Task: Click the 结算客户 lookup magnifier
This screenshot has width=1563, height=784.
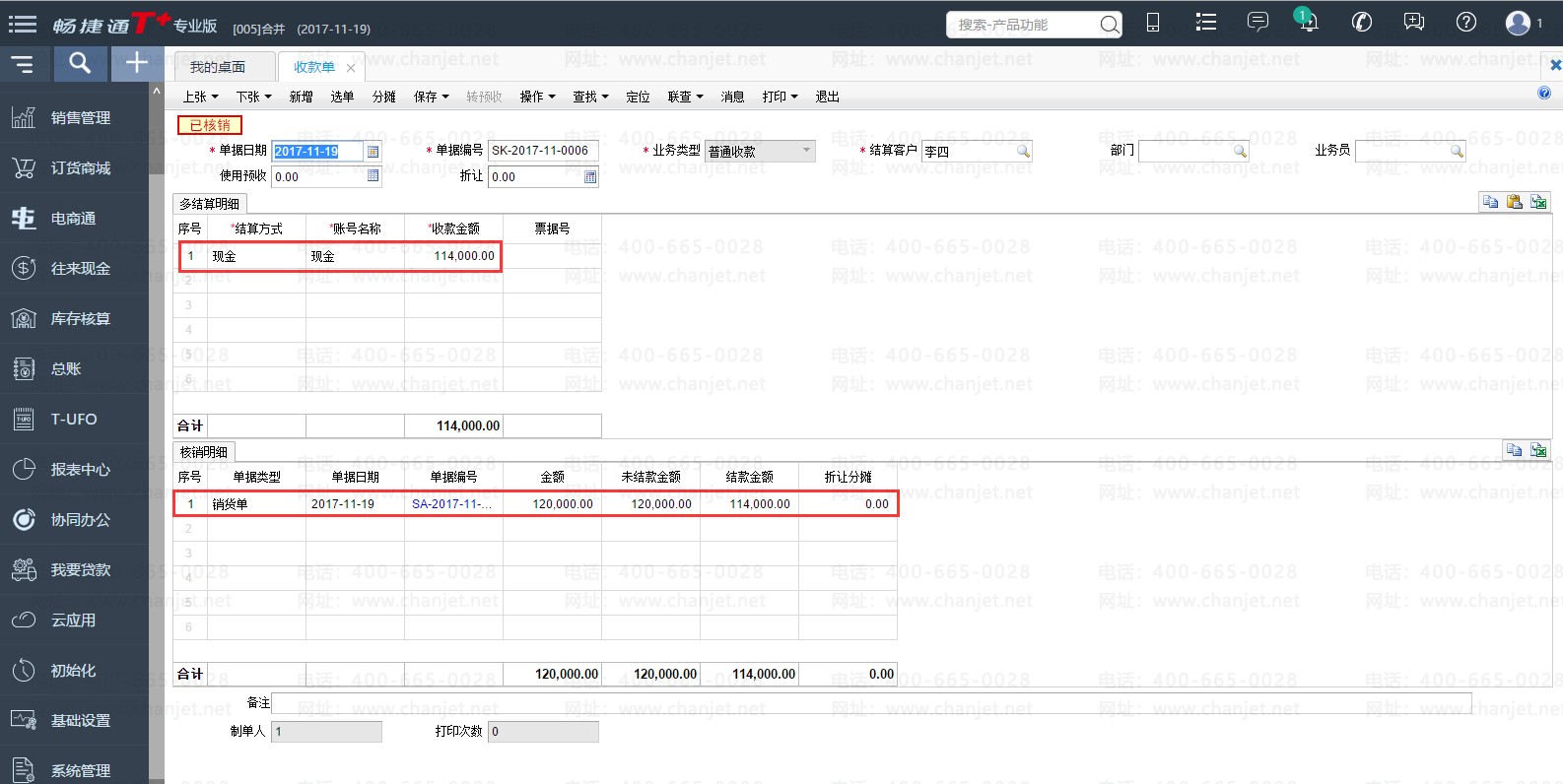Action: tap(1023, 151)
